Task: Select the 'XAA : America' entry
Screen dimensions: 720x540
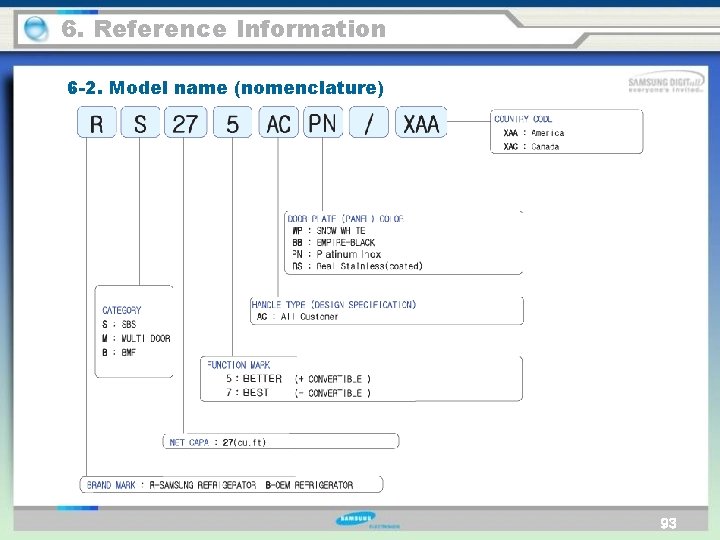Action: click(534, 133)
